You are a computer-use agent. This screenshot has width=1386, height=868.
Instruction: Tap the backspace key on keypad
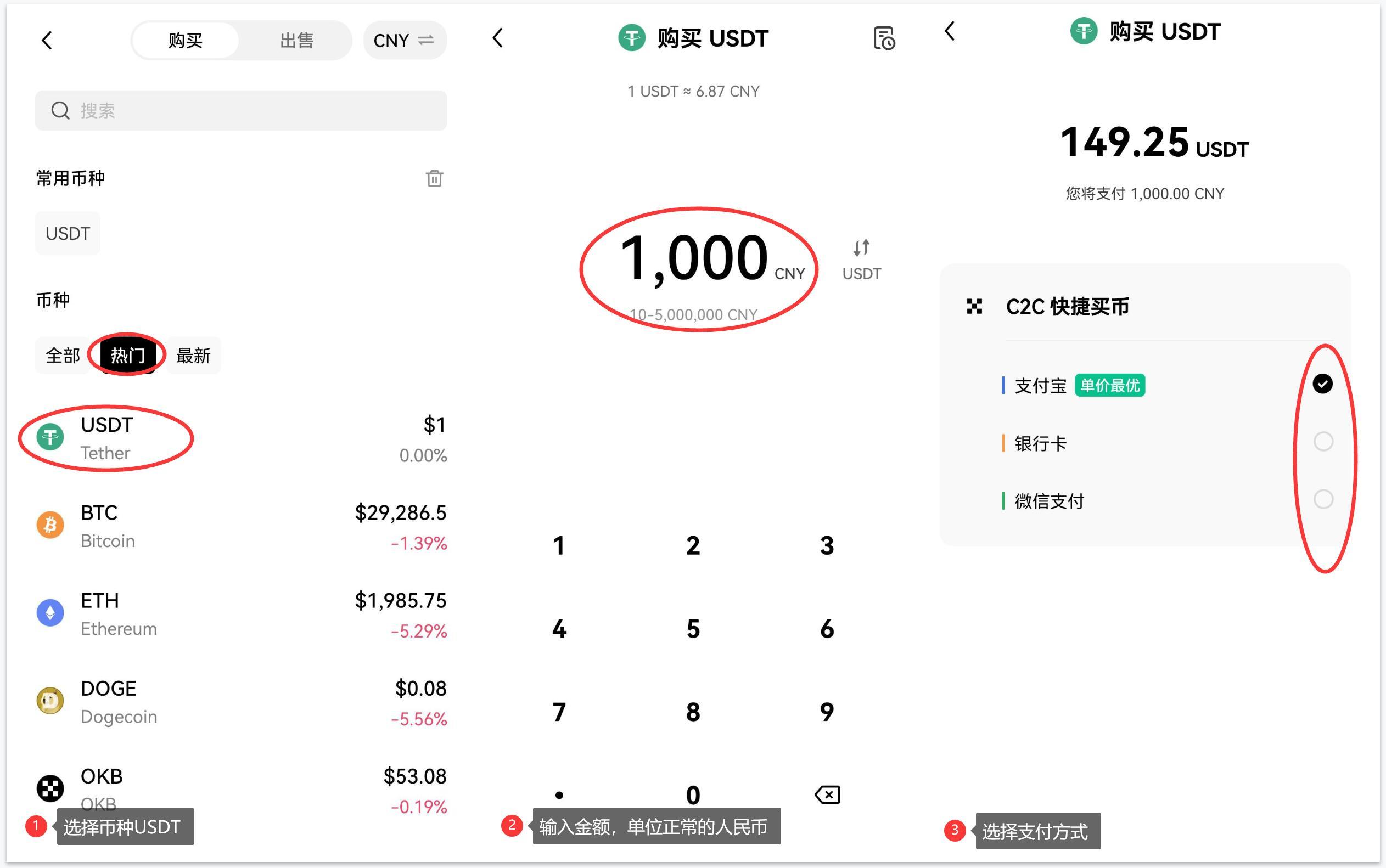coord(827,794)
